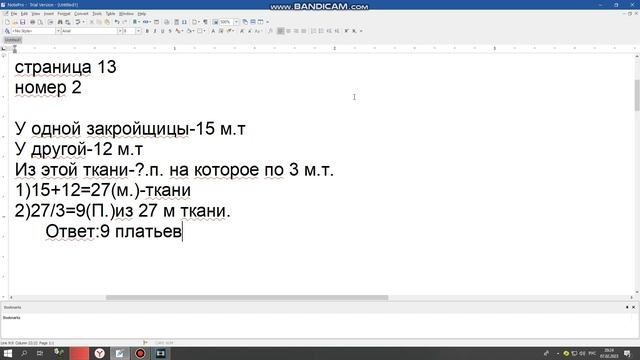Apply subscript formatting
Viewport: 640px width, 360px height.
coord(354,31)
